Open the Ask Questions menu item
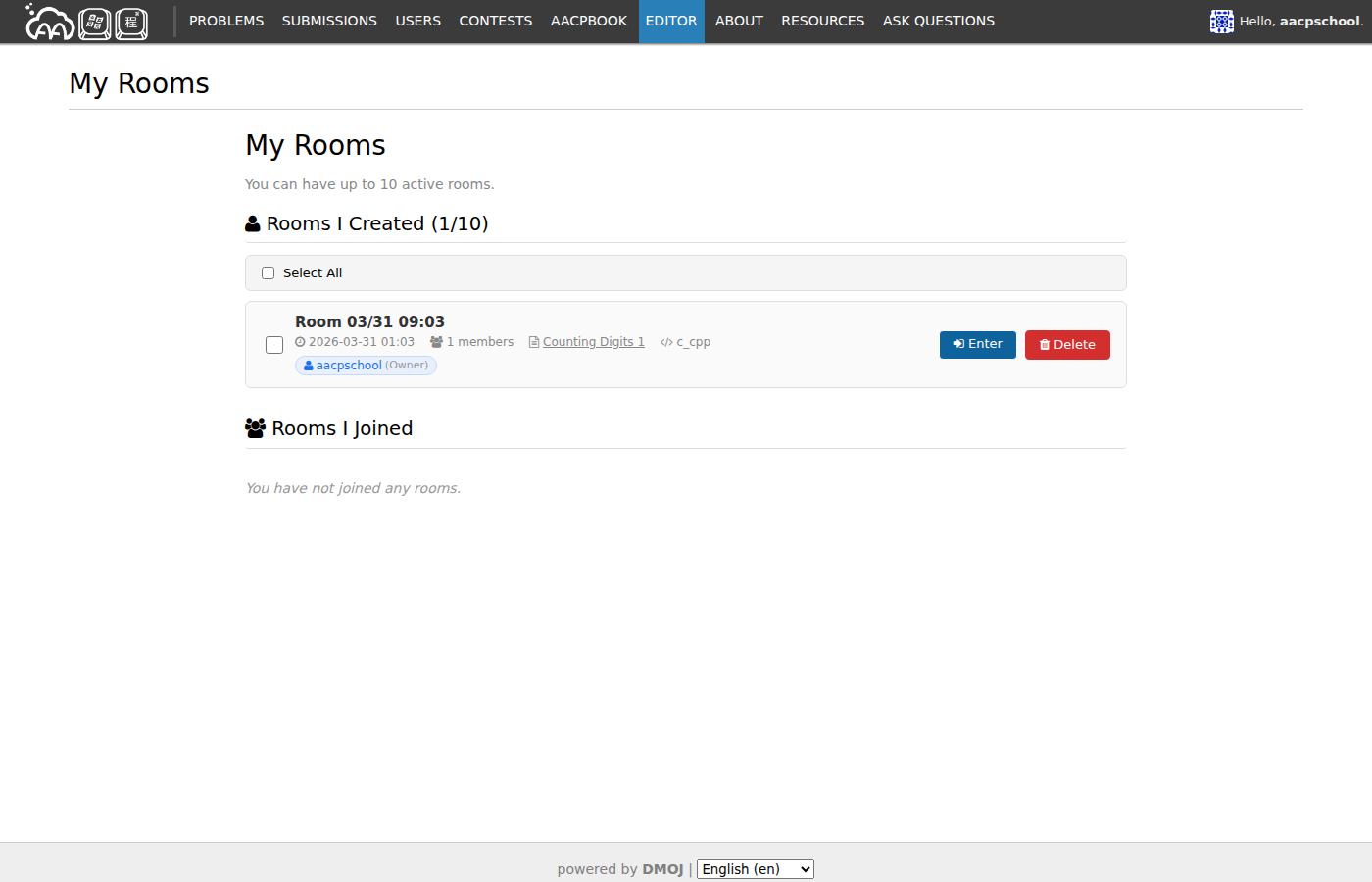Screen dimensions: 1372x882 (x=938, y=21)
